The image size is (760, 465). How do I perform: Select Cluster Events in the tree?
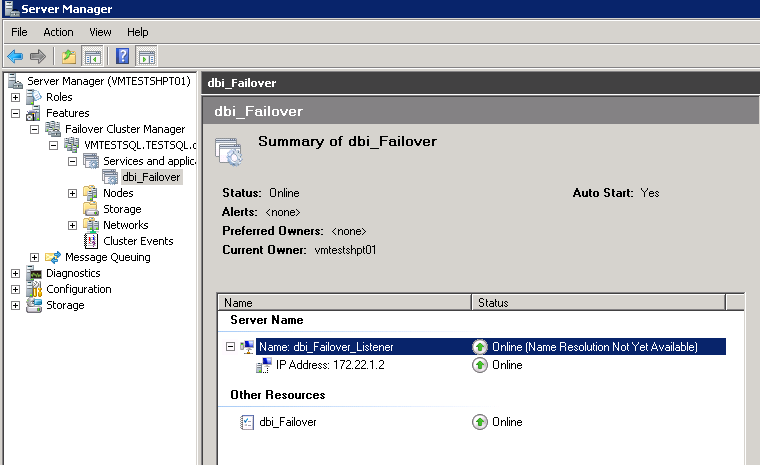point(138,241)
